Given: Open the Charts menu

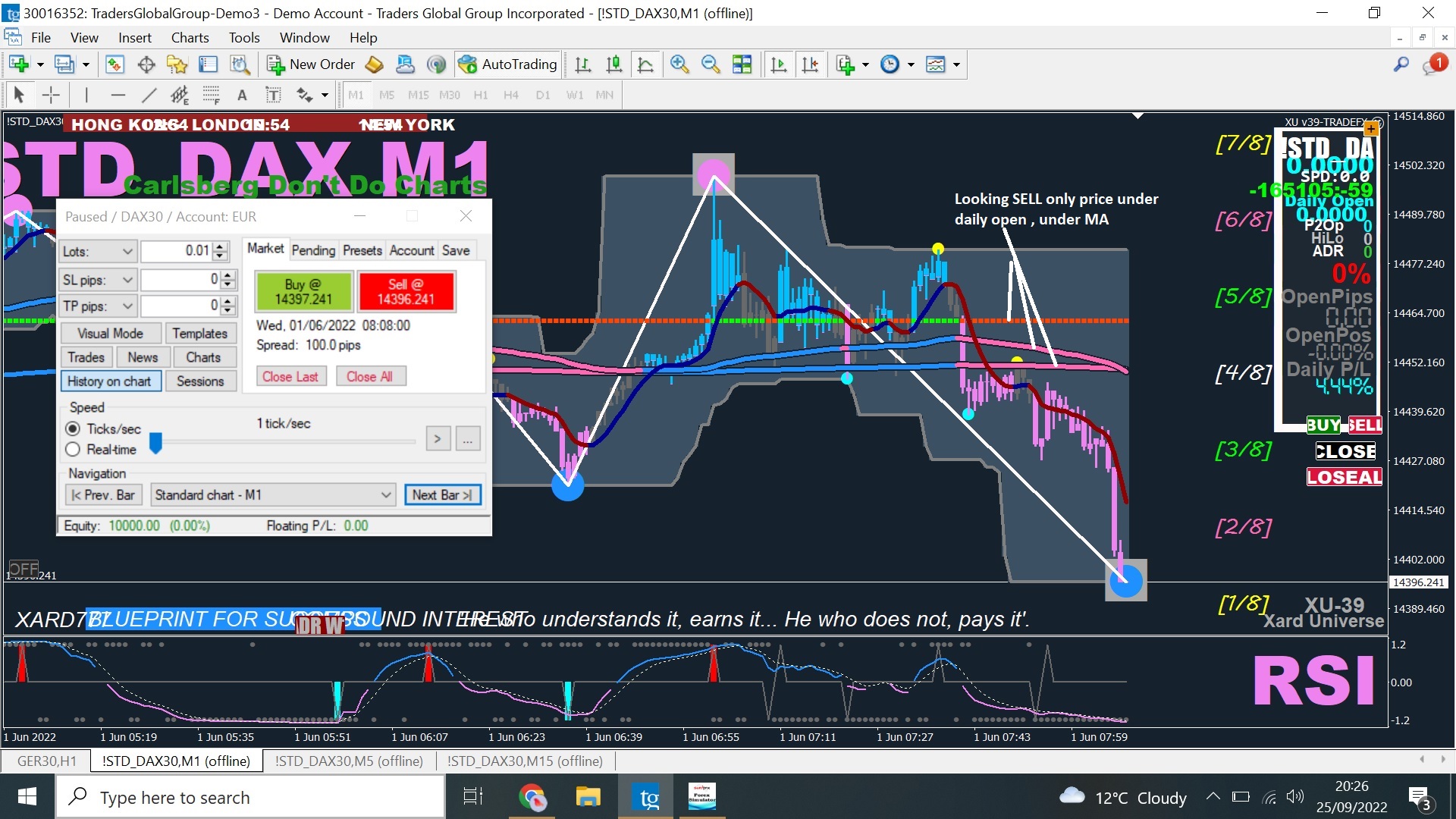Looking at the screenshot, I should point(190,38).
